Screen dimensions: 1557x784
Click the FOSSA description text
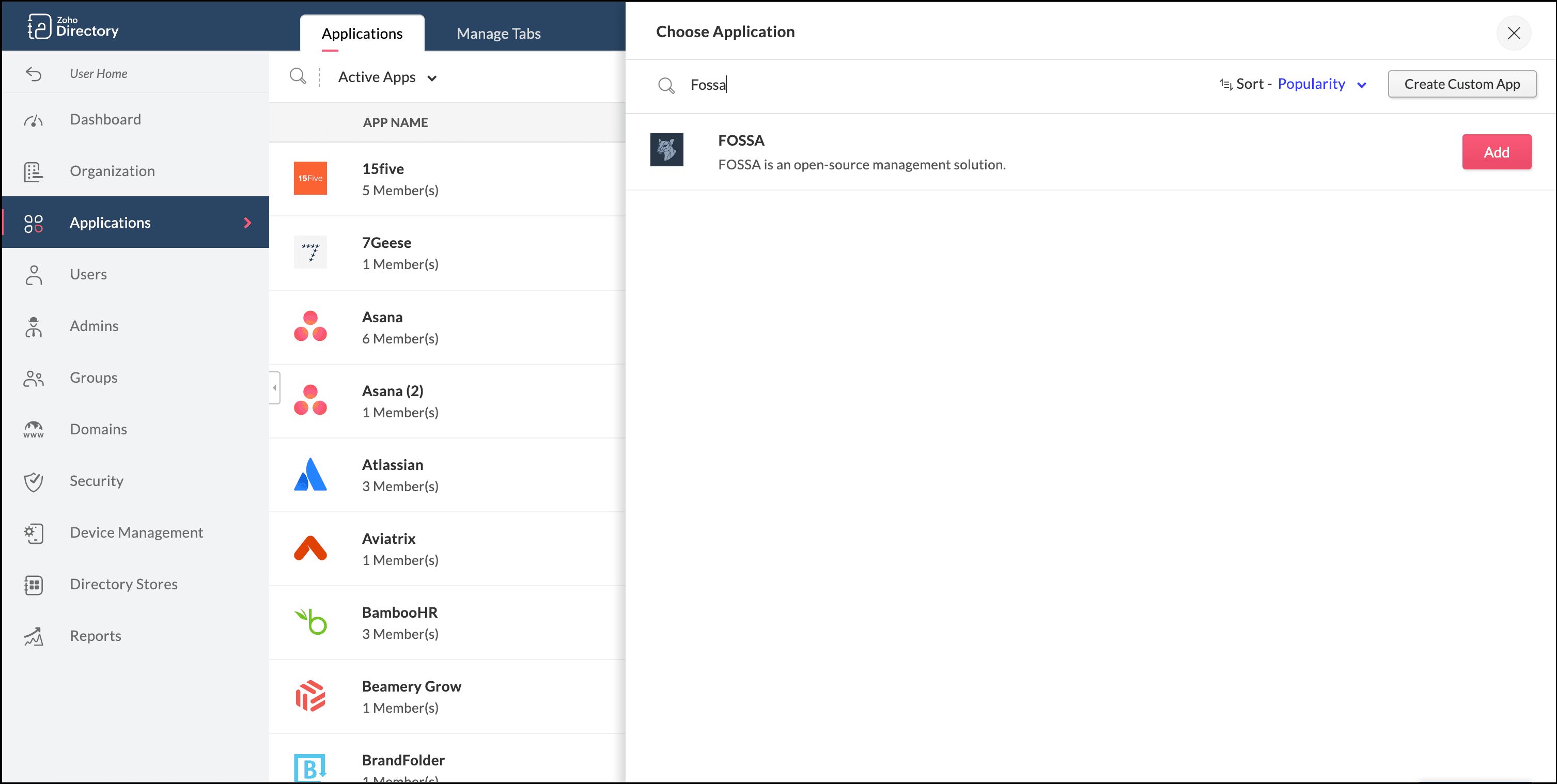862,164
